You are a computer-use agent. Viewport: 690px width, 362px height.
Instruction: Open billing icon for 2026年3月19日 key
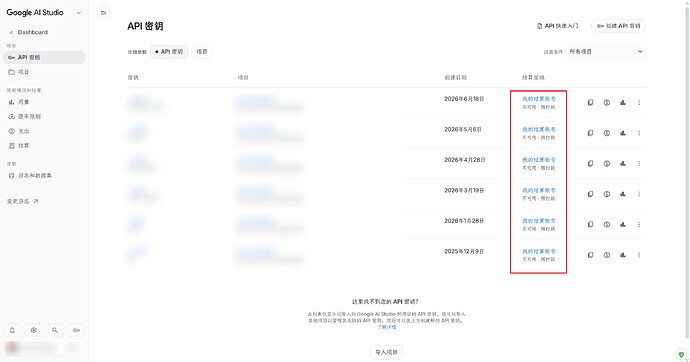coord(606,194)
